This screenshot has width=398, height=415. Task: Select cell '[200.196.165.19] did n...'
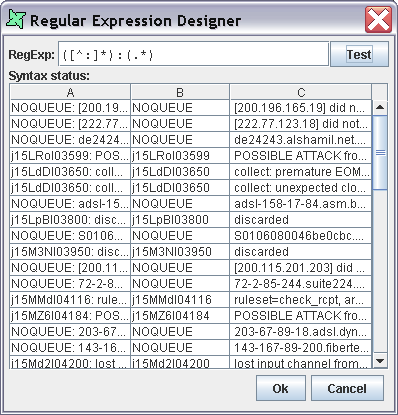point(301,108)
